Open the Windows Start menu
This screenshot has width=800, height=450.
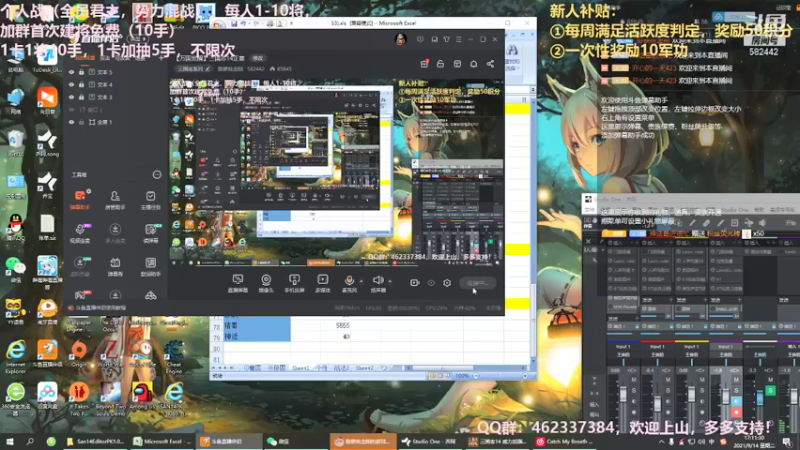(x=10, y=441)
